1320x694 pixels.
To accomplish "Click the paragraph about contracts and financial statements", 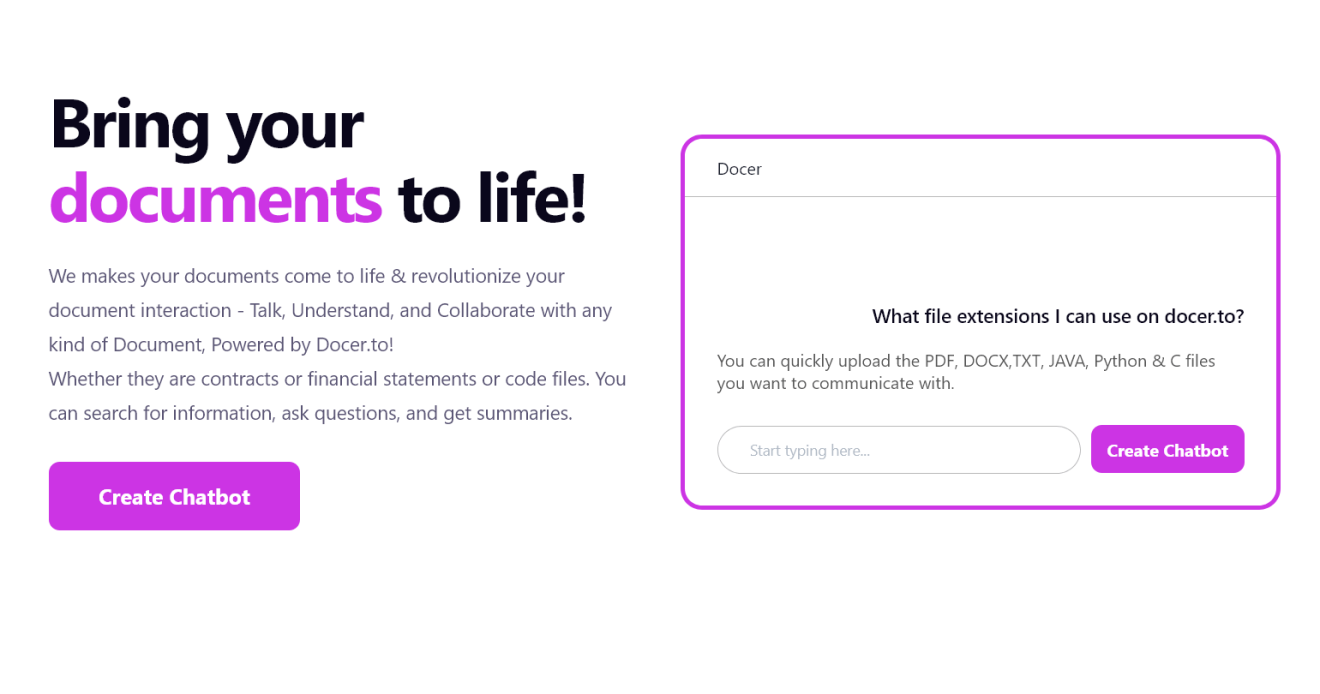I will click(x=337, y=395).
